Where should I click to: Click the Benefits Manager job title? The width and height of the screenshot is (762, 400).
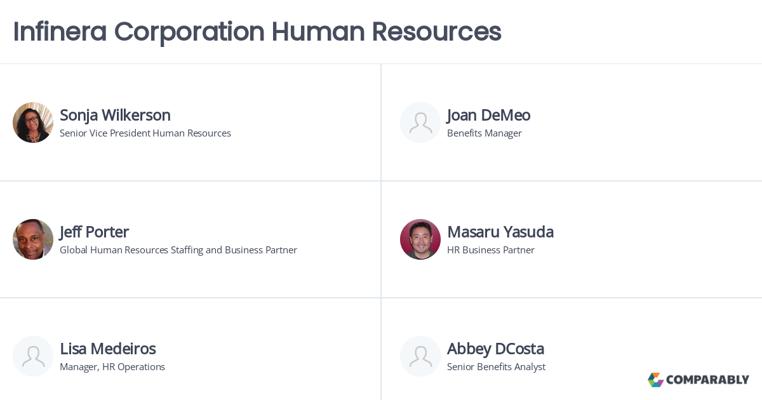point(484,133)
